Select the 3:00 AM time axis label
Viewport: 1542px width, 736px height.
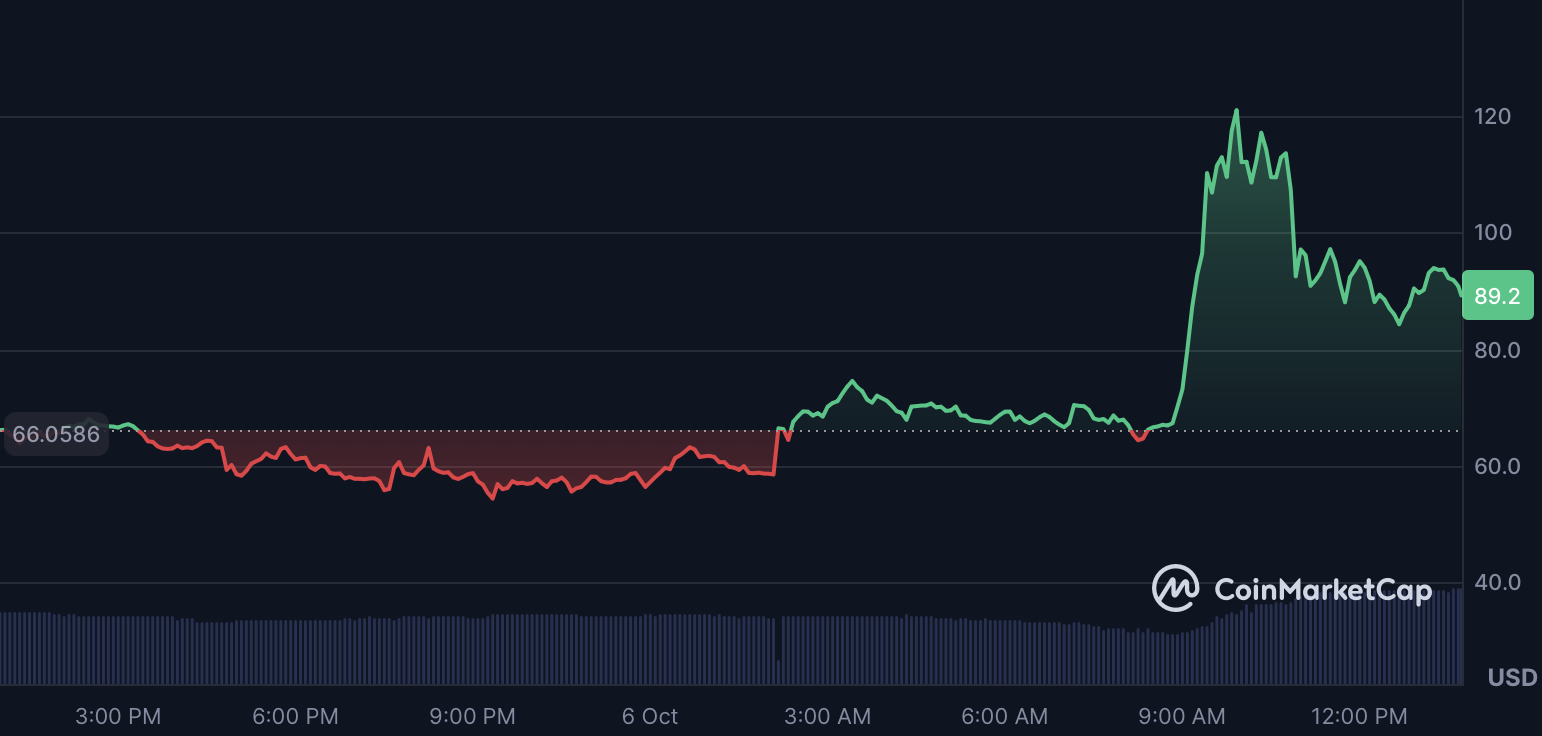827,716
